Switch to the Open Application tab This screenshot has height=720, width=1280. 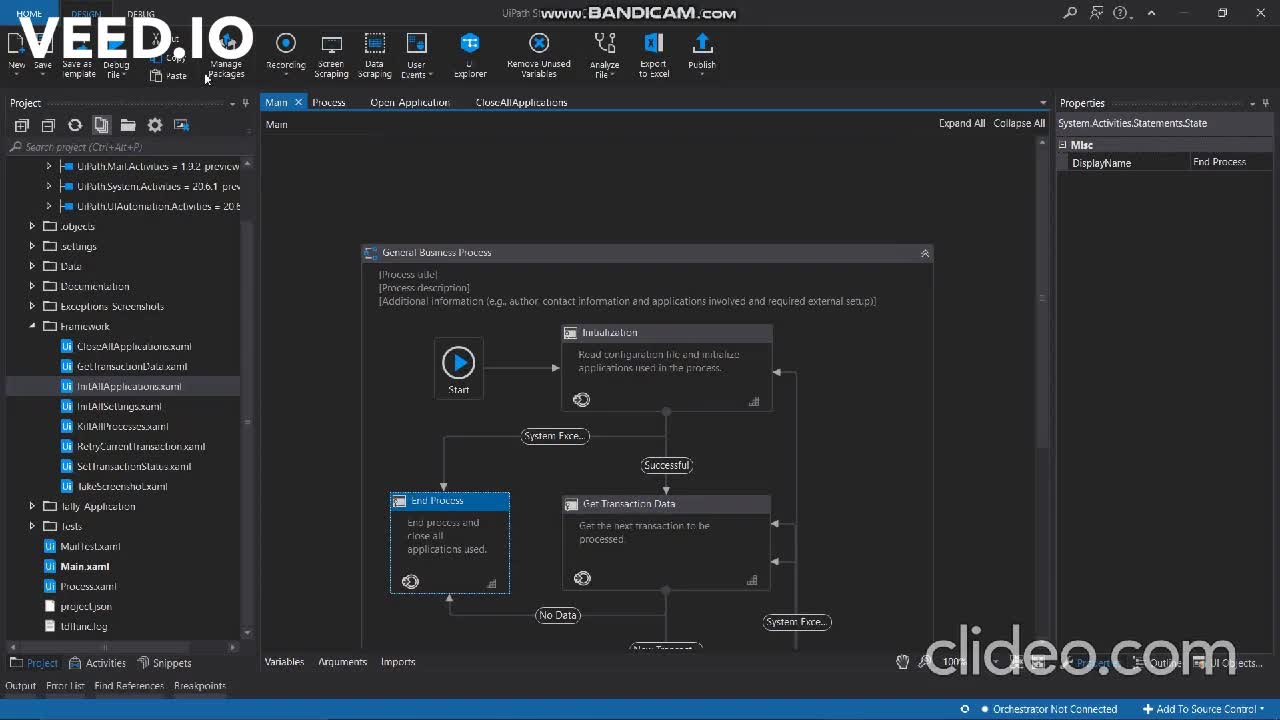[410, 102]
